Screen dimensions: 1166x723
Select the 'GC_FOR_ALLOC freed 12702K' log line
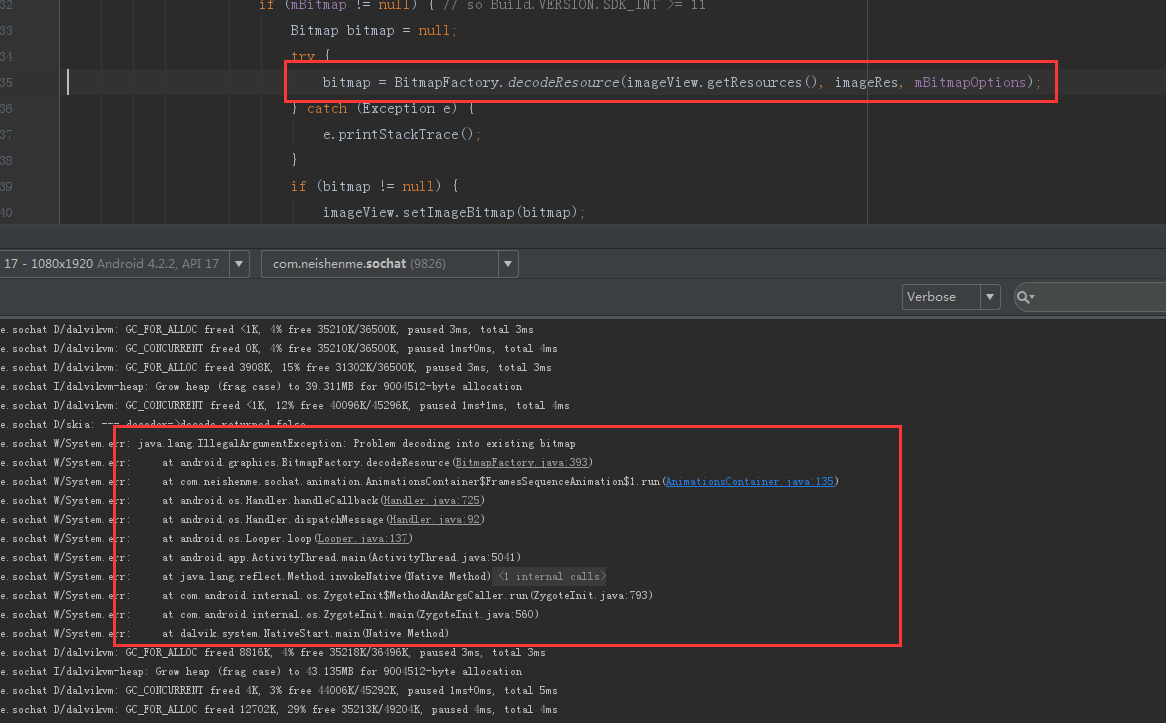(279, 710)
